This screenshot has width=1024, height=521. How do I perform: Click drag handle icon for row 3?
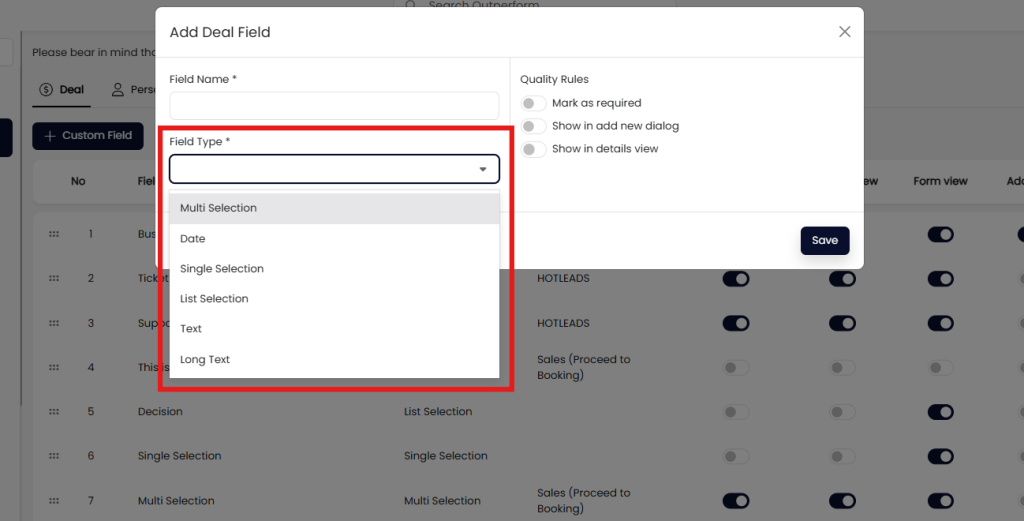click(x=54, y=323)
